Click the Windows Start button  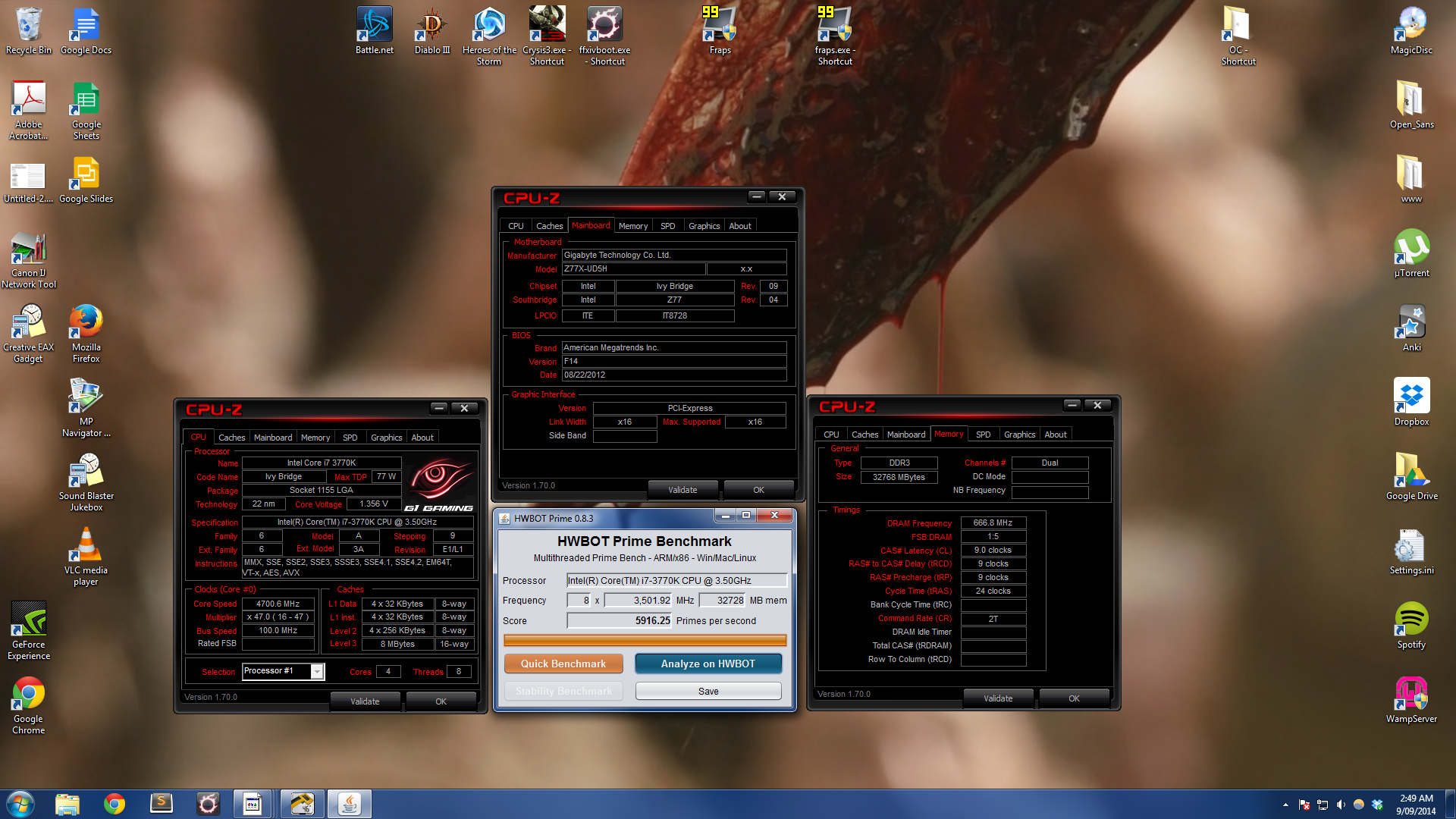point(20,804)
